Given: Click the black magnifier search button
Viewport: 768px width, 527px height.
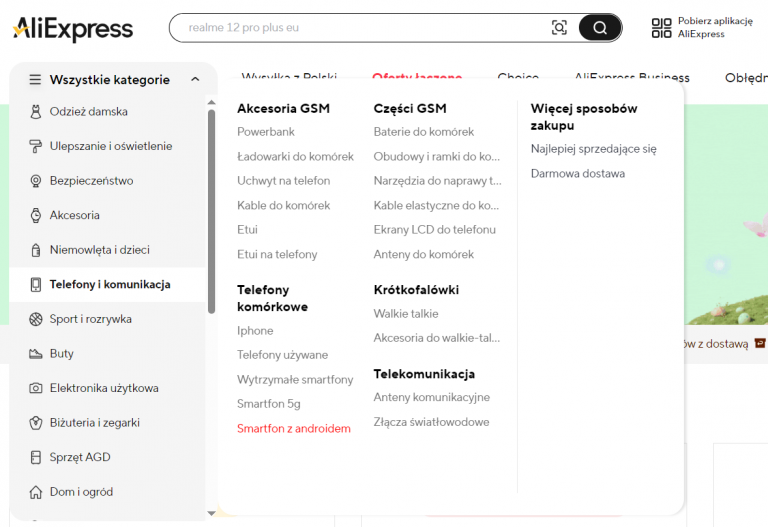Looking at the screenshot, I should pos(600,27).
